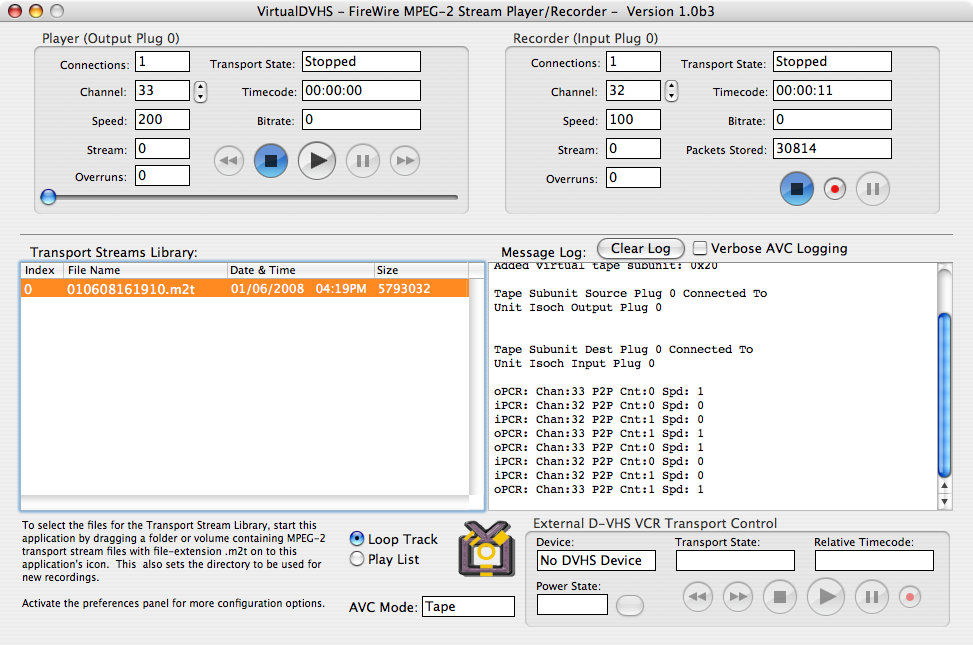Click the Recorder Connections field
This screenshot has width=973, height=645.
coord(634,61)
